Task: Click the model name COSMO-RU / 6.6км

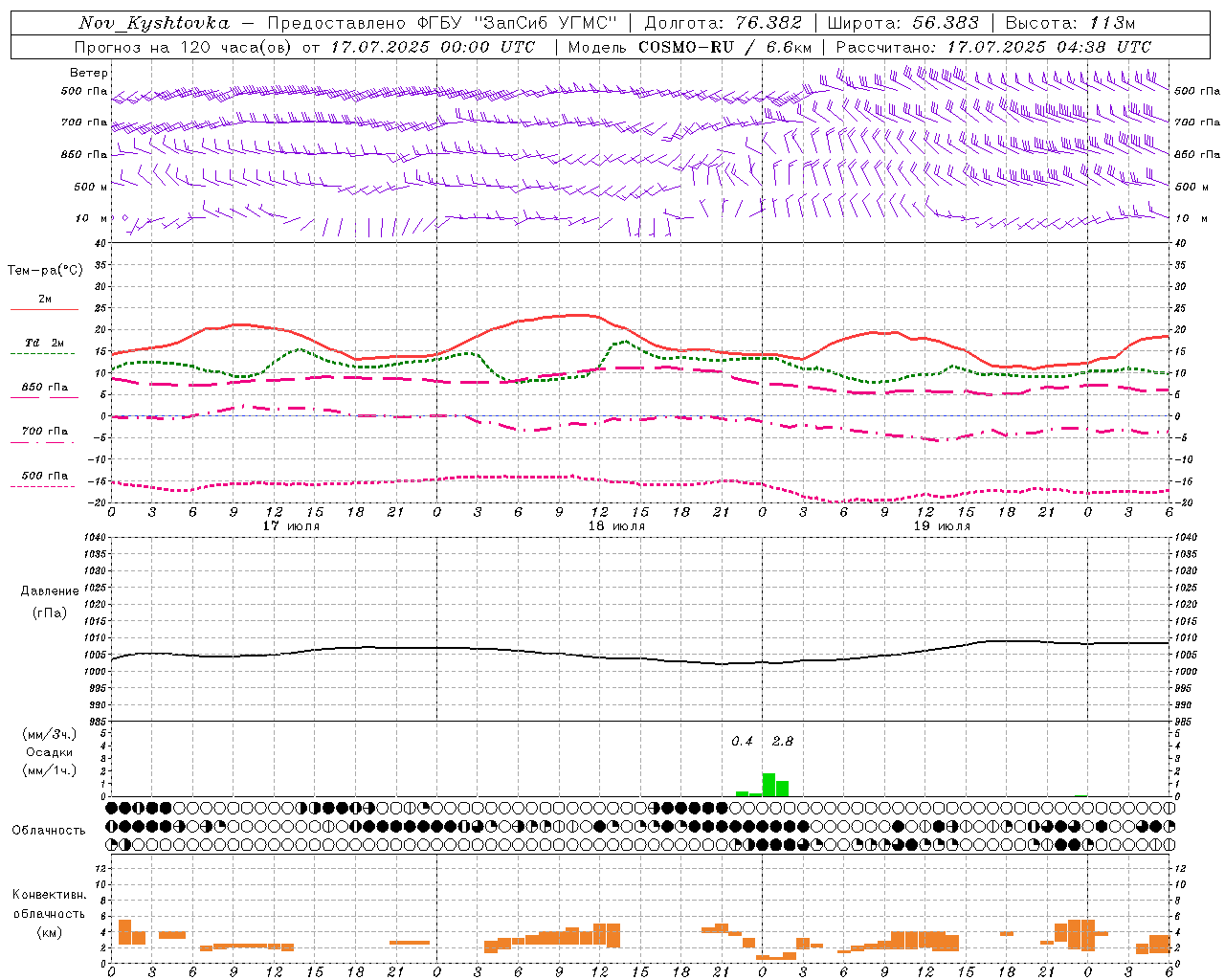Action: click(725, 47)
